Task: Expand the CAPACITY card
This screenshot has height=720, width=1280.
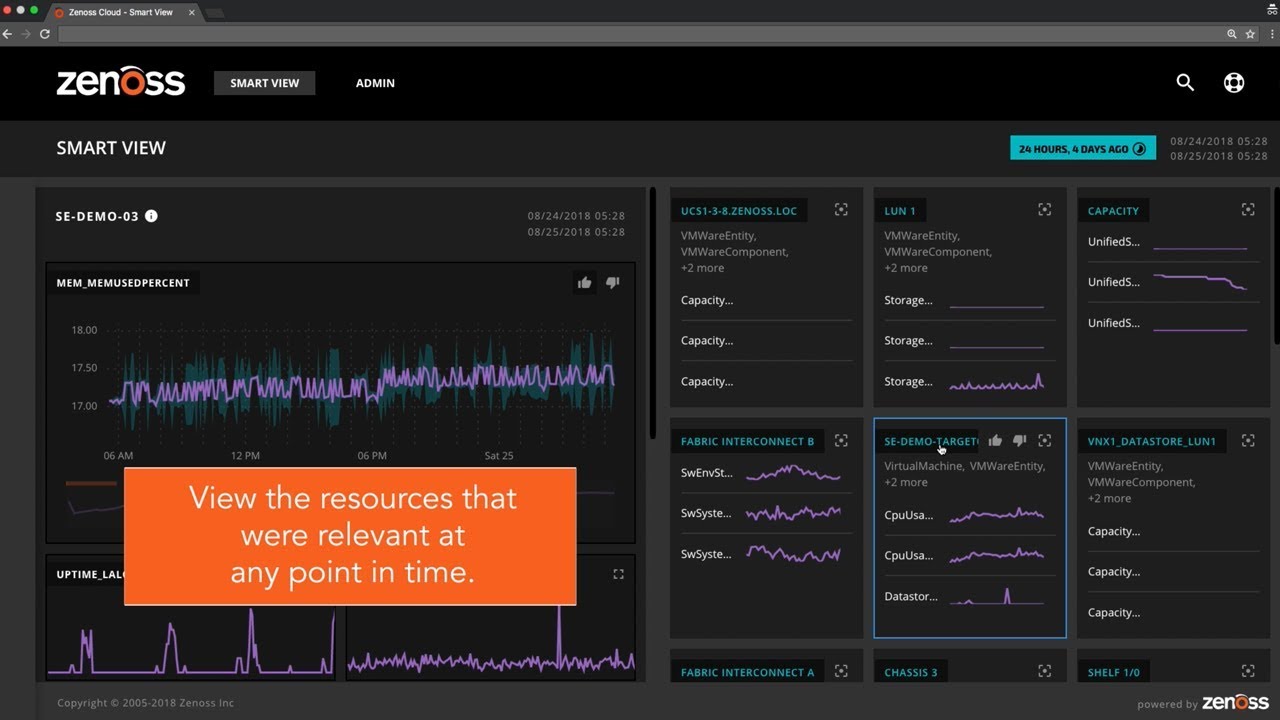Action: tap(1248, 210)
